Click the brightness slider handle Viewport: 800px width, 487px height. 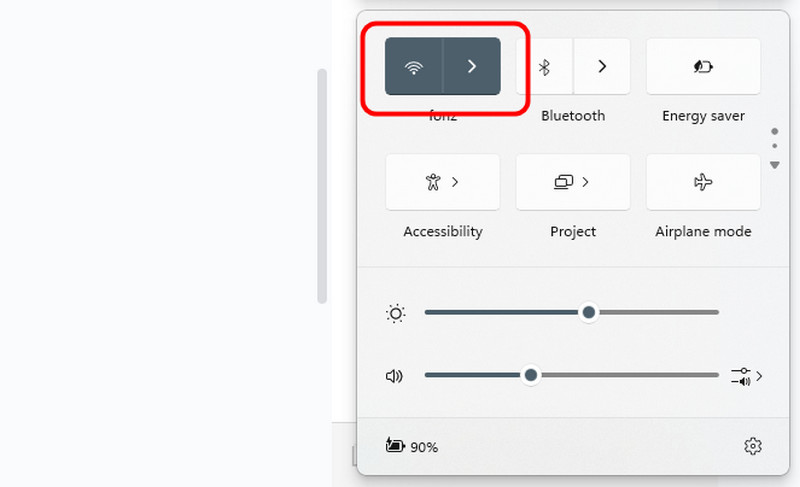[x=589, y=313]
